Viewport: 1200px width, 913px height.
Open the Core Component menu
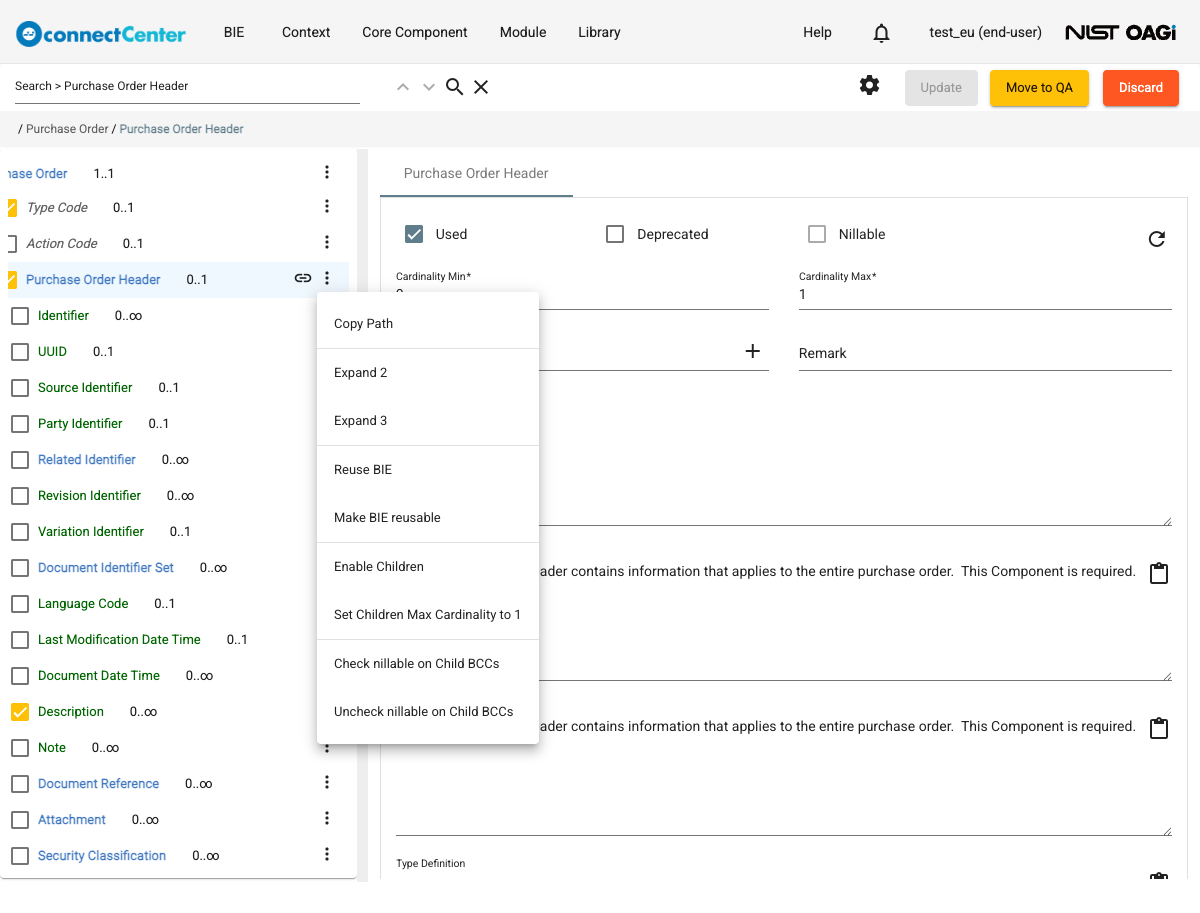coord(415,32)
